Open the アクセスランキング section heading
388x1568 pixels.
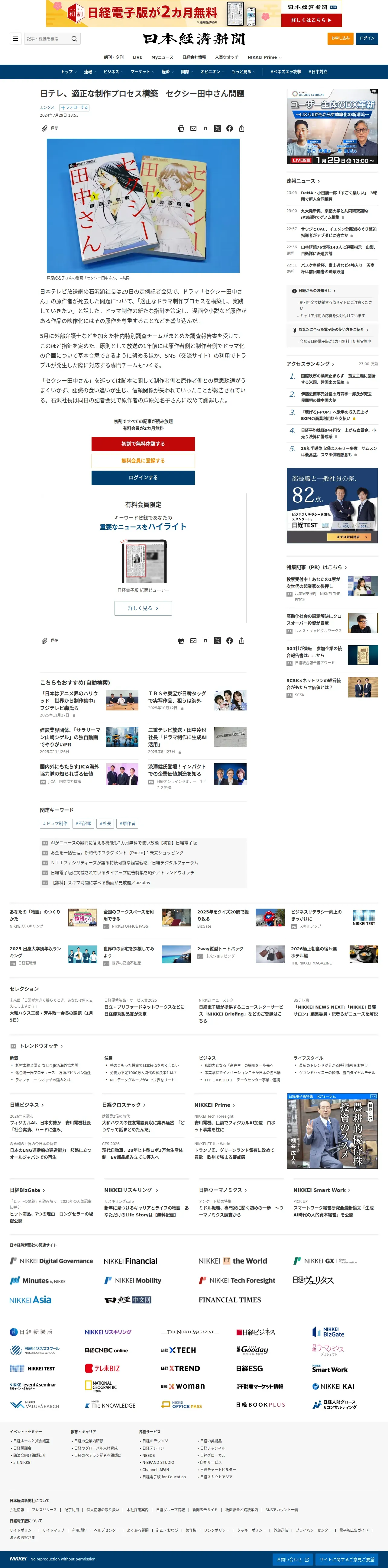(x=310, y=364)
